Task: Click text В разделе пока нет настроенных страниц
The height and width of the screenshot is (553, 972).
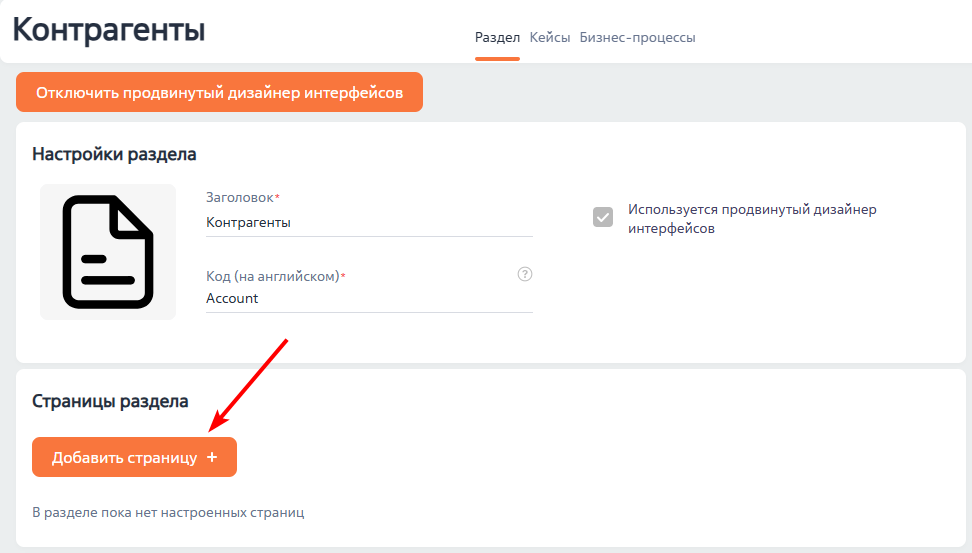Action: (168, 513)
